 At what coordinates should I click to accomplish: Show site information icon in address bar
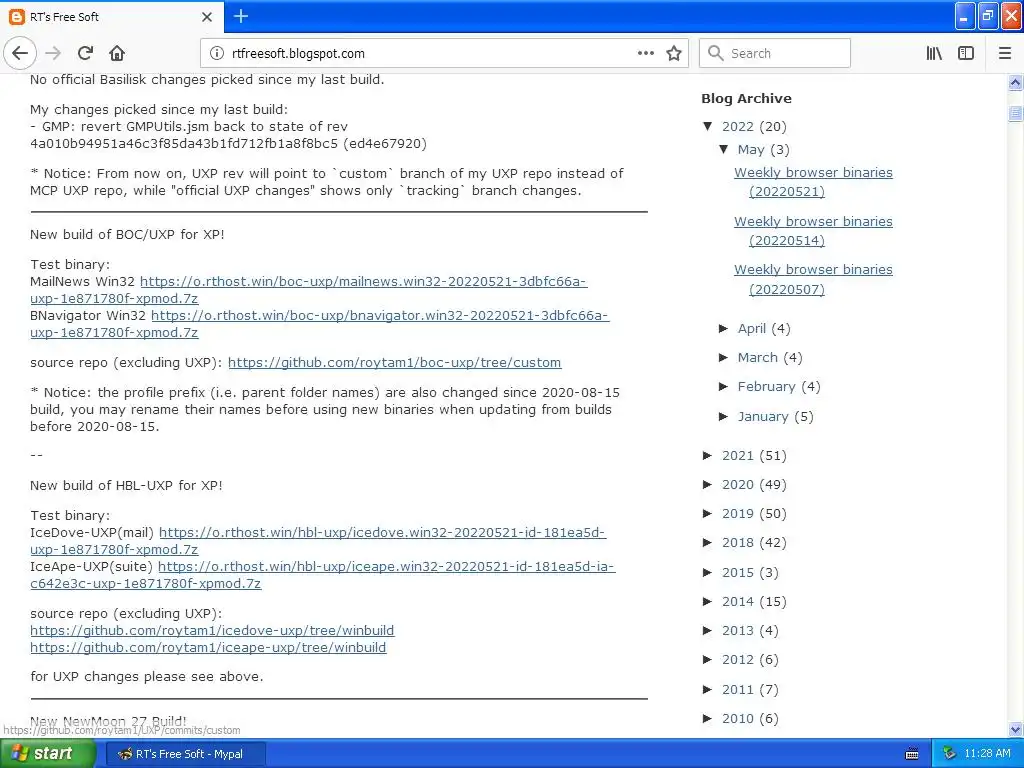click(x=217, y=54)
